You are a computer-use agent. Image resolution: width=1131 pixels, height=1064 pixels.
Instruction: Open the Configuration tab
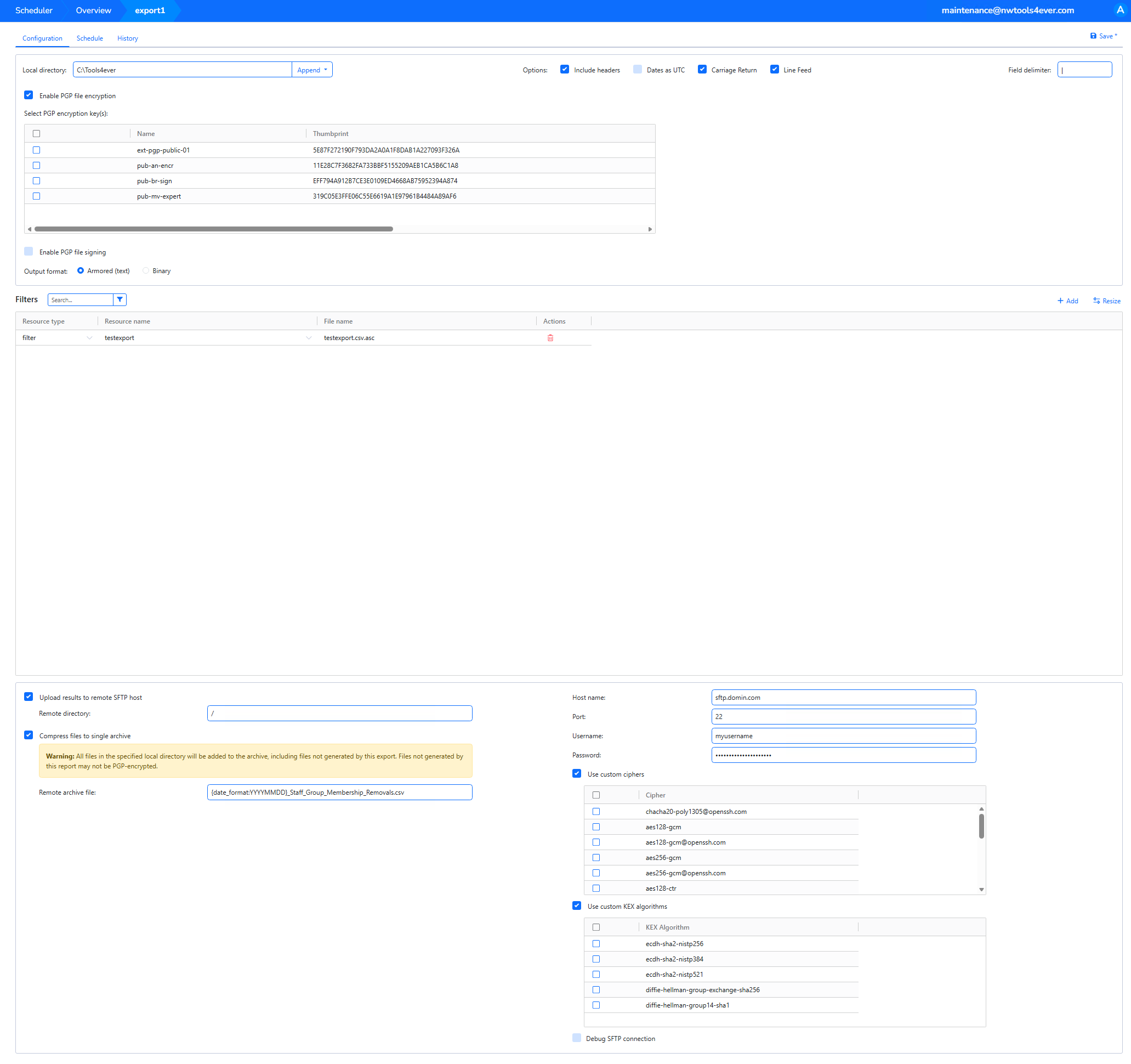tap(42, 38)
